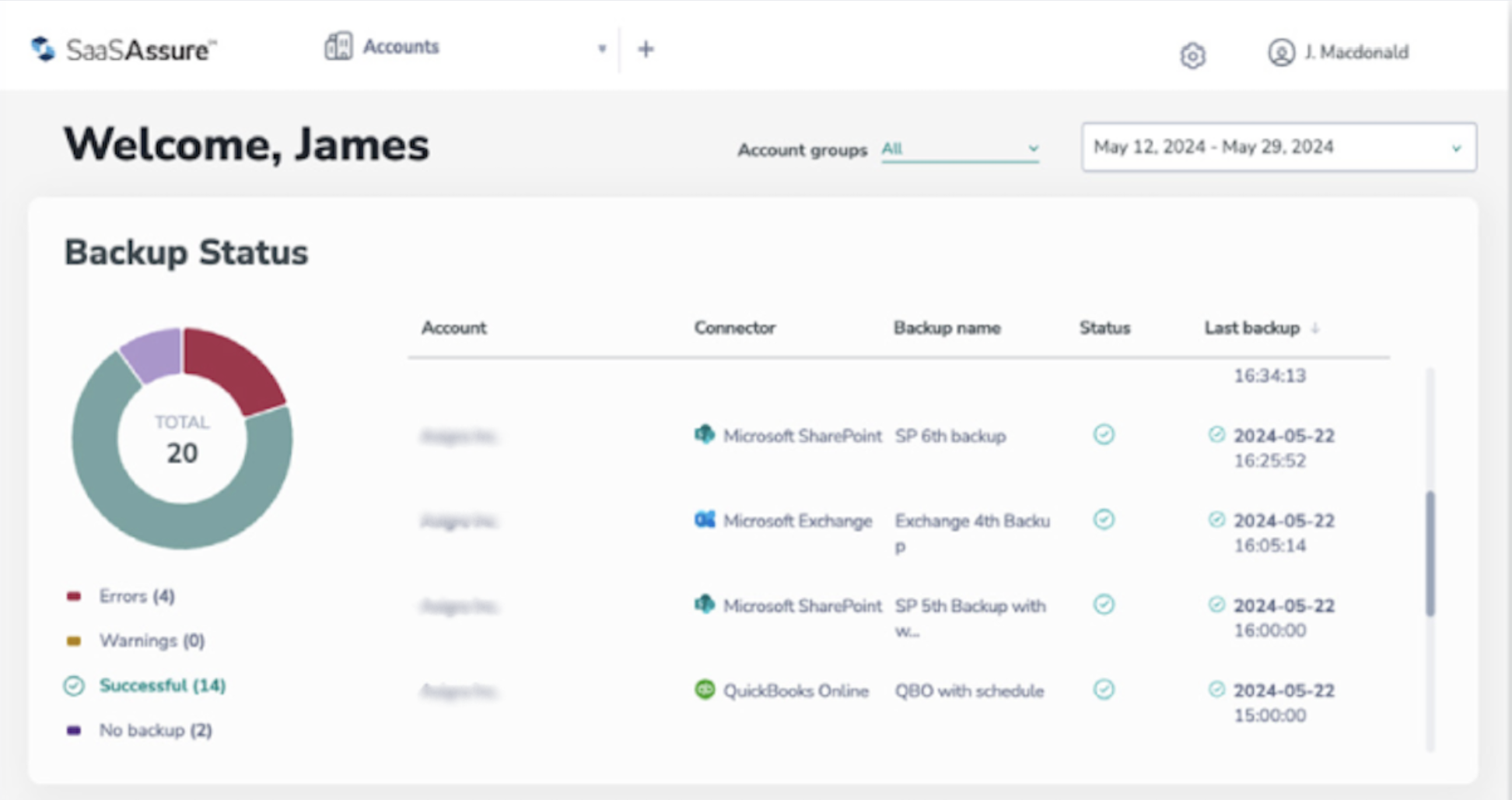Filter by Warnings (0) legend

152,640
